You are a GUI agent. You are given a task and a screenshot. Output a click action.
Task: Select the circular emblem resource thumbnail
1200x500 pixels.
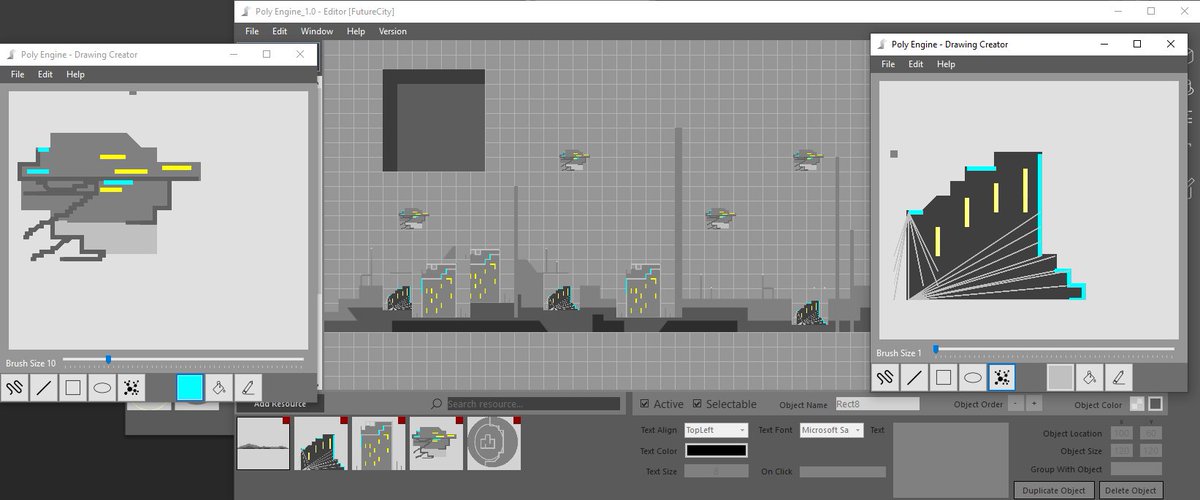(493, 444)
